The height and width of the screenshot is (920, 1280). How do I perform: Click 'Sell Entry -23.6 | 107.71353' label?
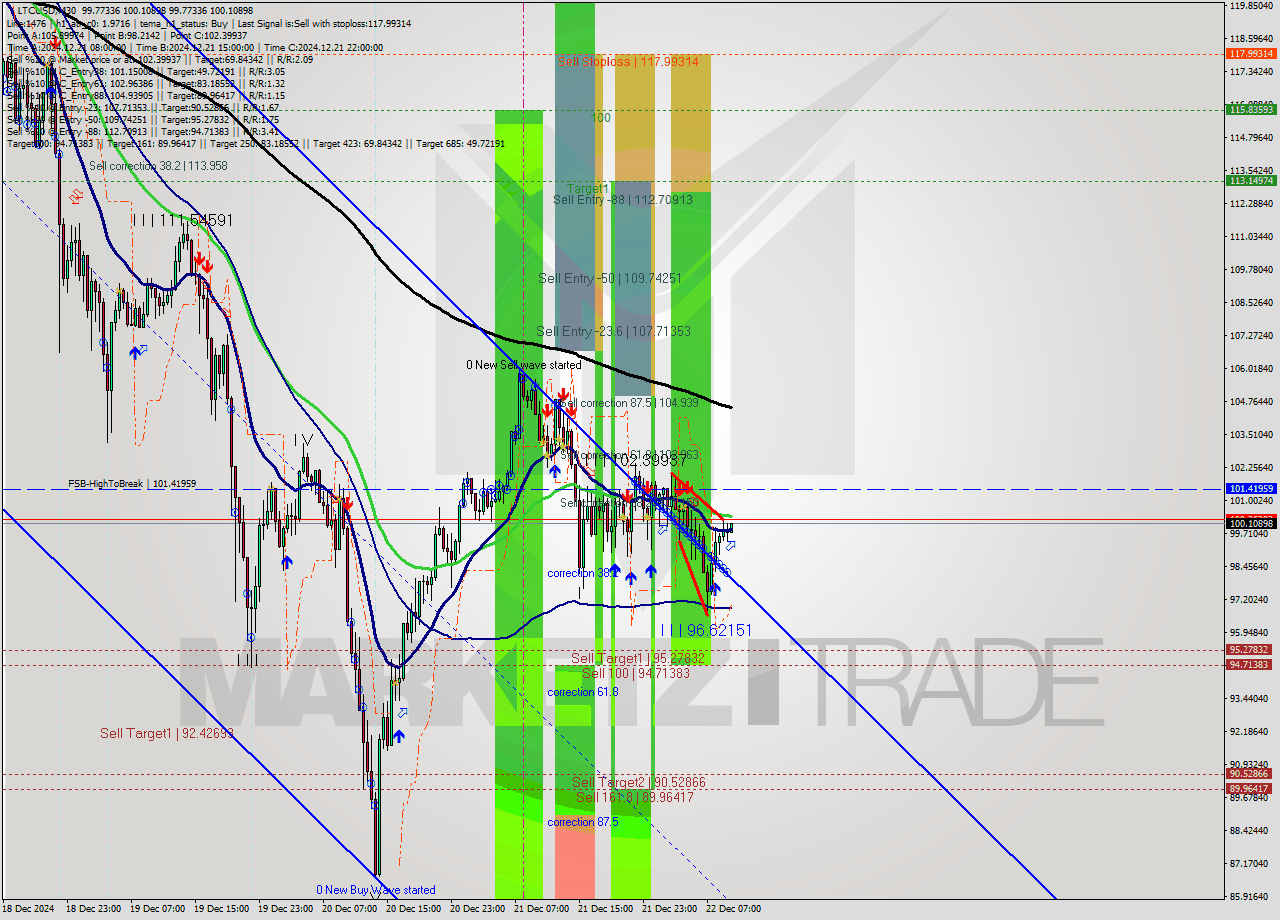coord(613,331)
